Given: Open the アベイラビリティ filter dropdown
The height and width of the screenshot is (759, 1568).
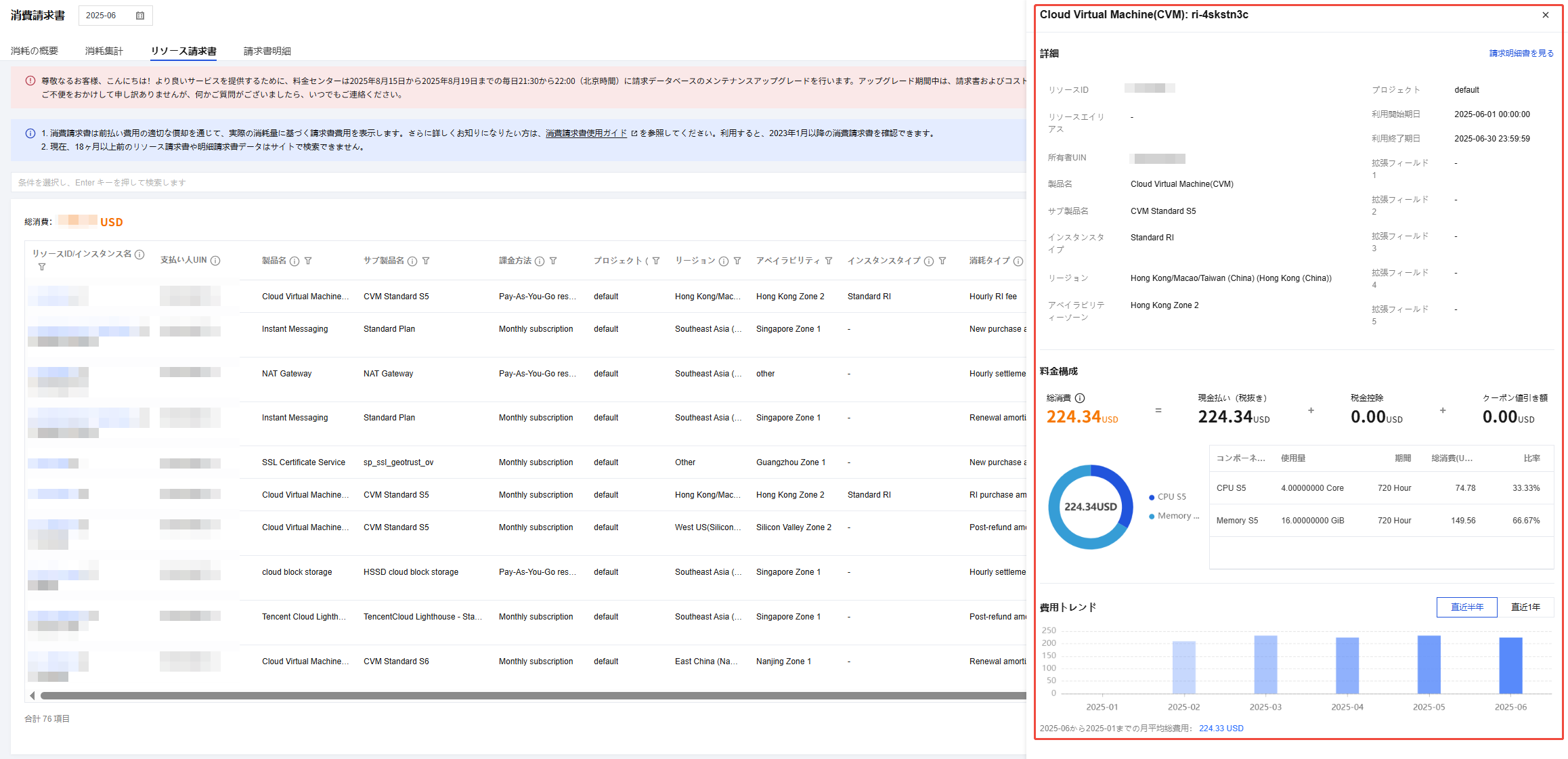Looking at the screenshot, I should pyautogui.click(x=829, y=261).
